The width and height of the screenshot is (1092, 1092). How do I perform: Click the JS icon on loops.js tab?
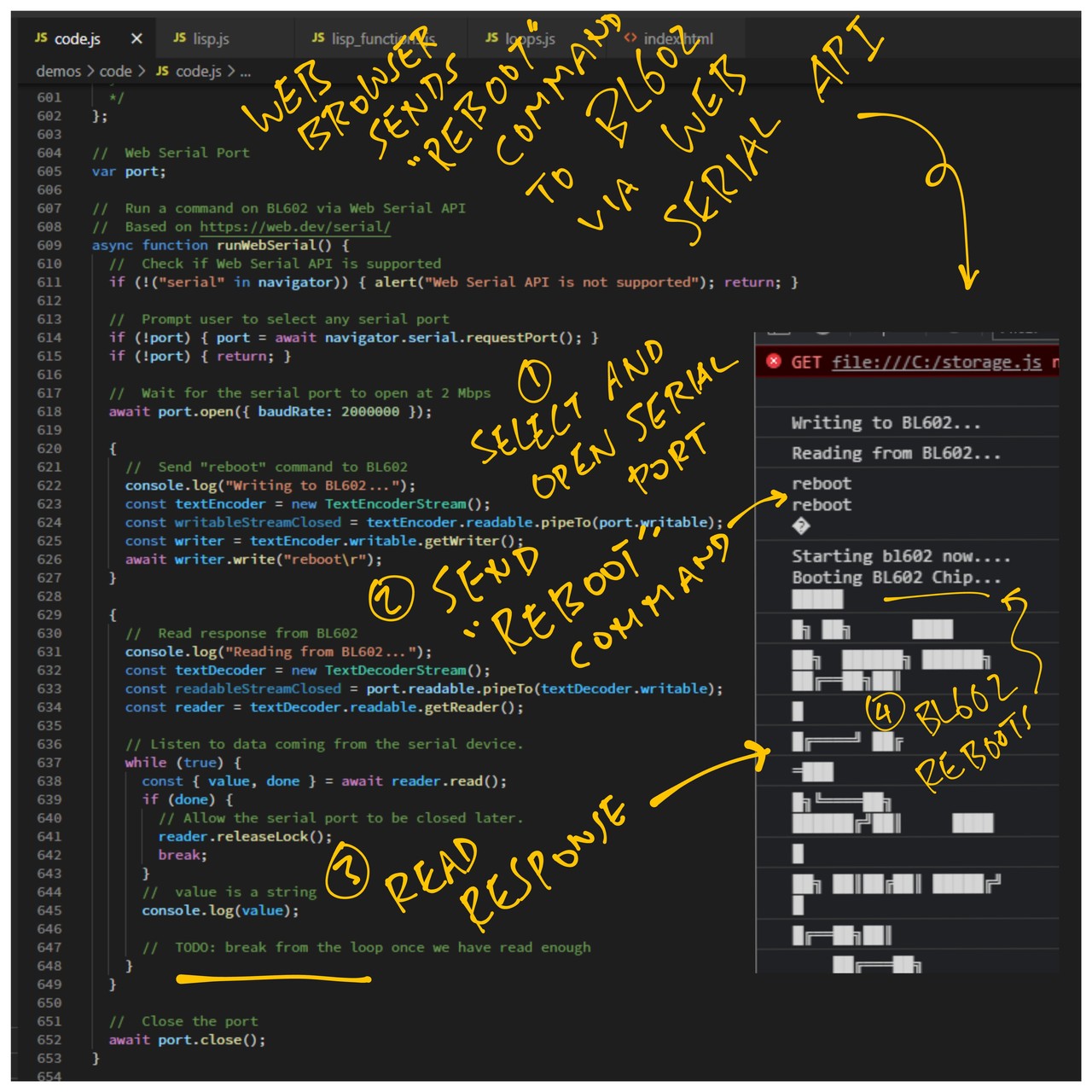(491, 38)
